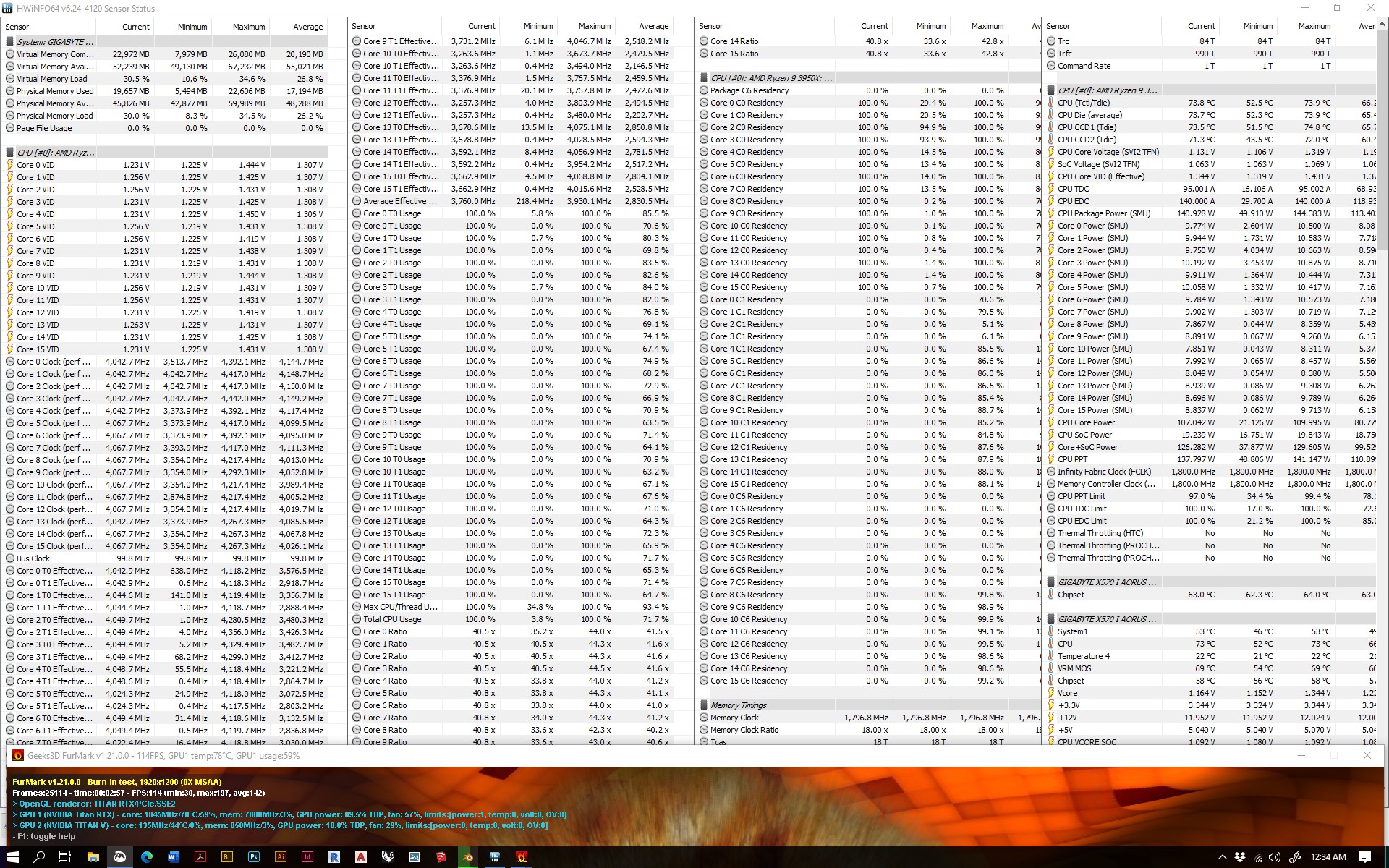The height and width of the screenshot is (868, 1389).
Task: Open Adobe InDesign from taskbar
Action: click(x=307, y=857)
